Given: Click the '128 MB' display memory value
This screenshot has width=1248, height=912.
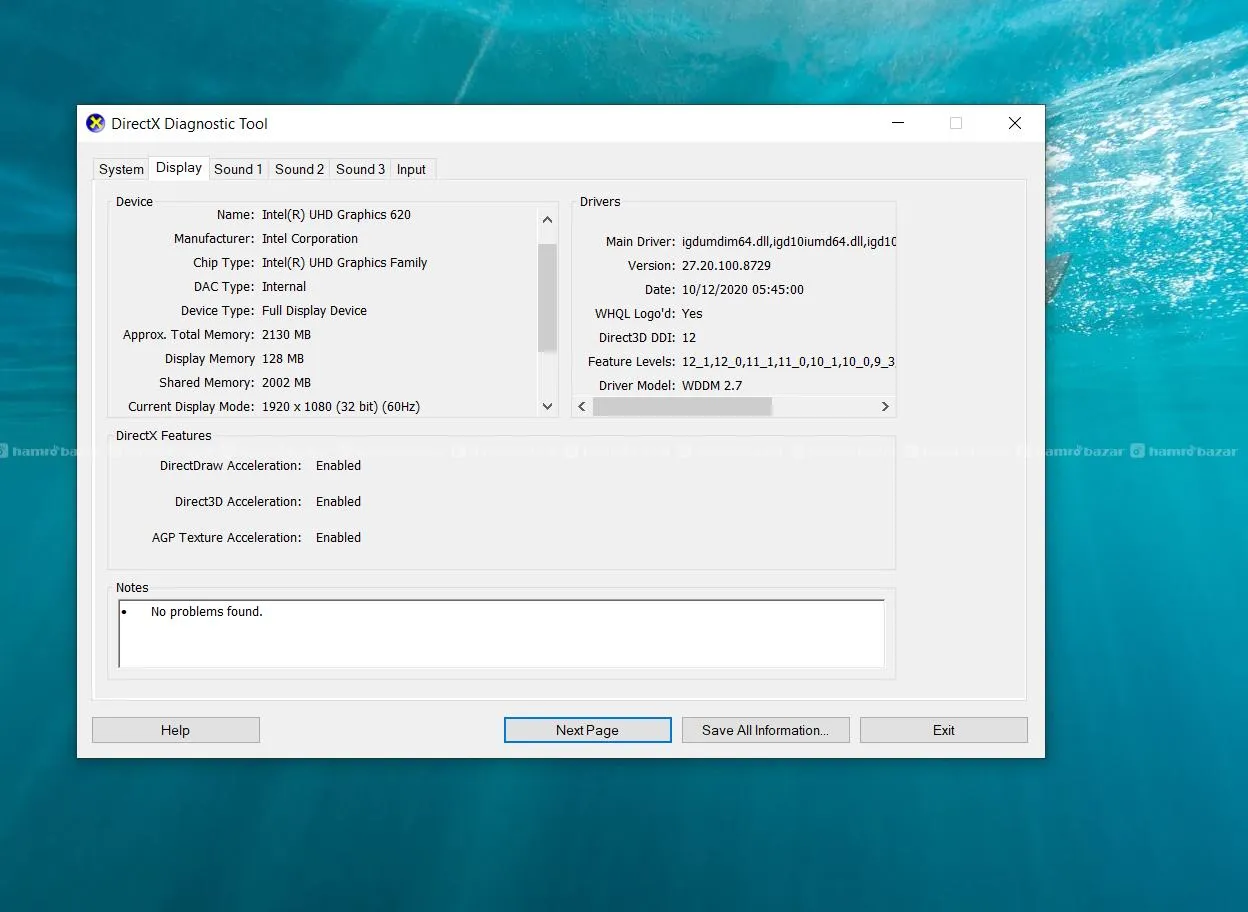Looking at the screenshot, I should pyautogui.click(x=283, y=358).
